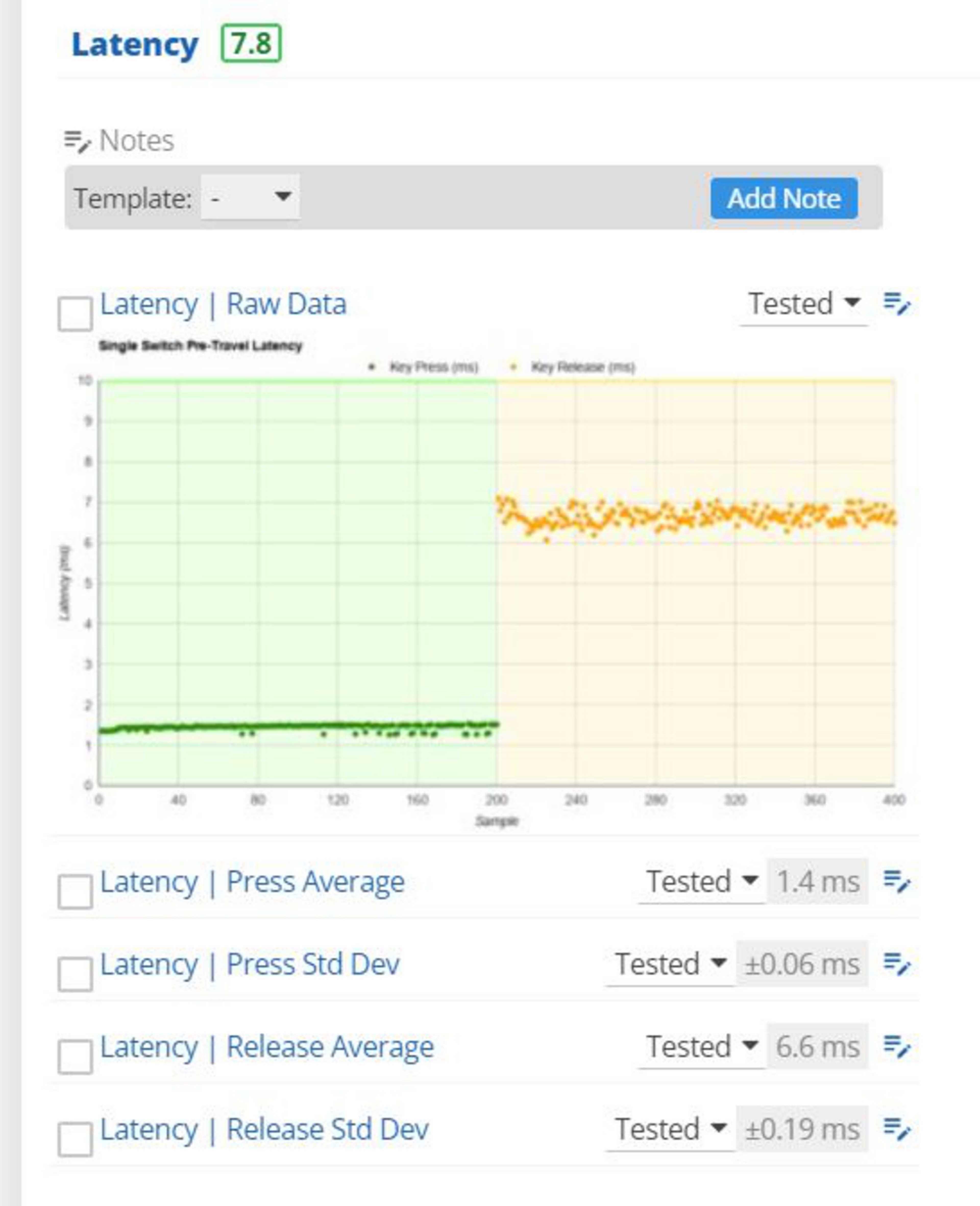Click the Notes edit icon near heading
Screen dimensions: 980x1206
[x=77, y=141]
